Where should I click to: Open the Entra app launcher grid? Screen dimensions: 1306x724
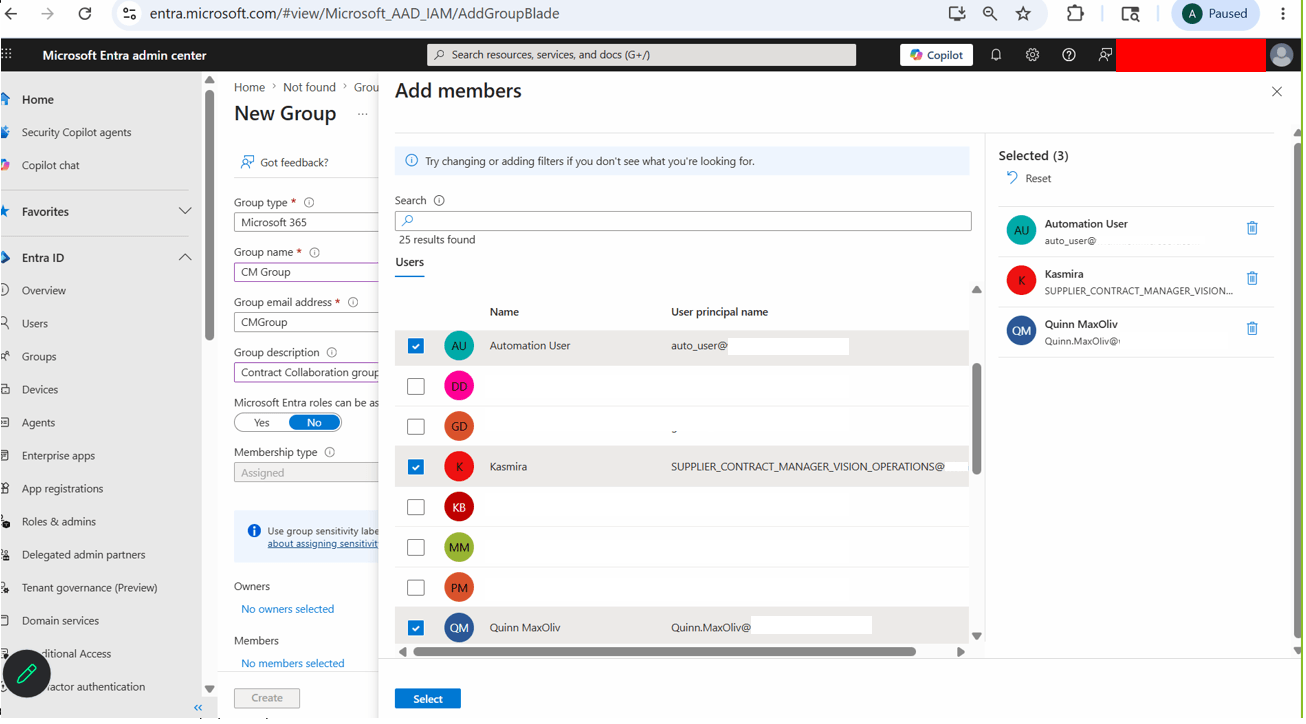[x=7, y=55]
